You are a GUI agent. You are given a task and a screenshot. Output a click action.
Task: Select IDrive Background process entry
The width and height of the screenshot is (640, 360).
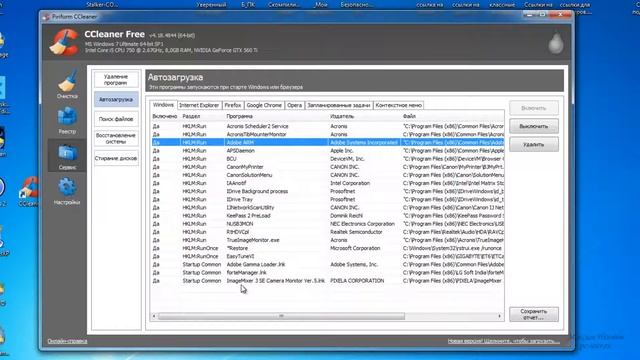(327, 191)
